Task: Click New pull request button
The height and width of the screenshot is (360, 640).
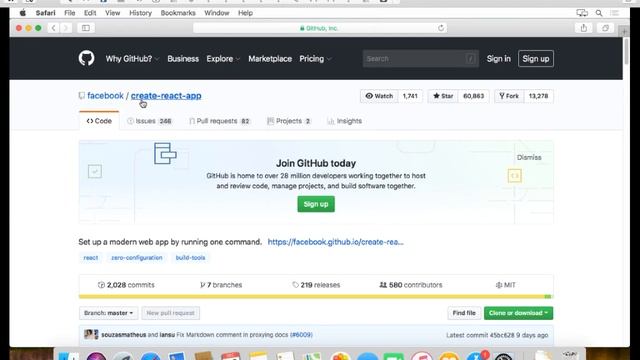Action: click(x=171, y=313)
